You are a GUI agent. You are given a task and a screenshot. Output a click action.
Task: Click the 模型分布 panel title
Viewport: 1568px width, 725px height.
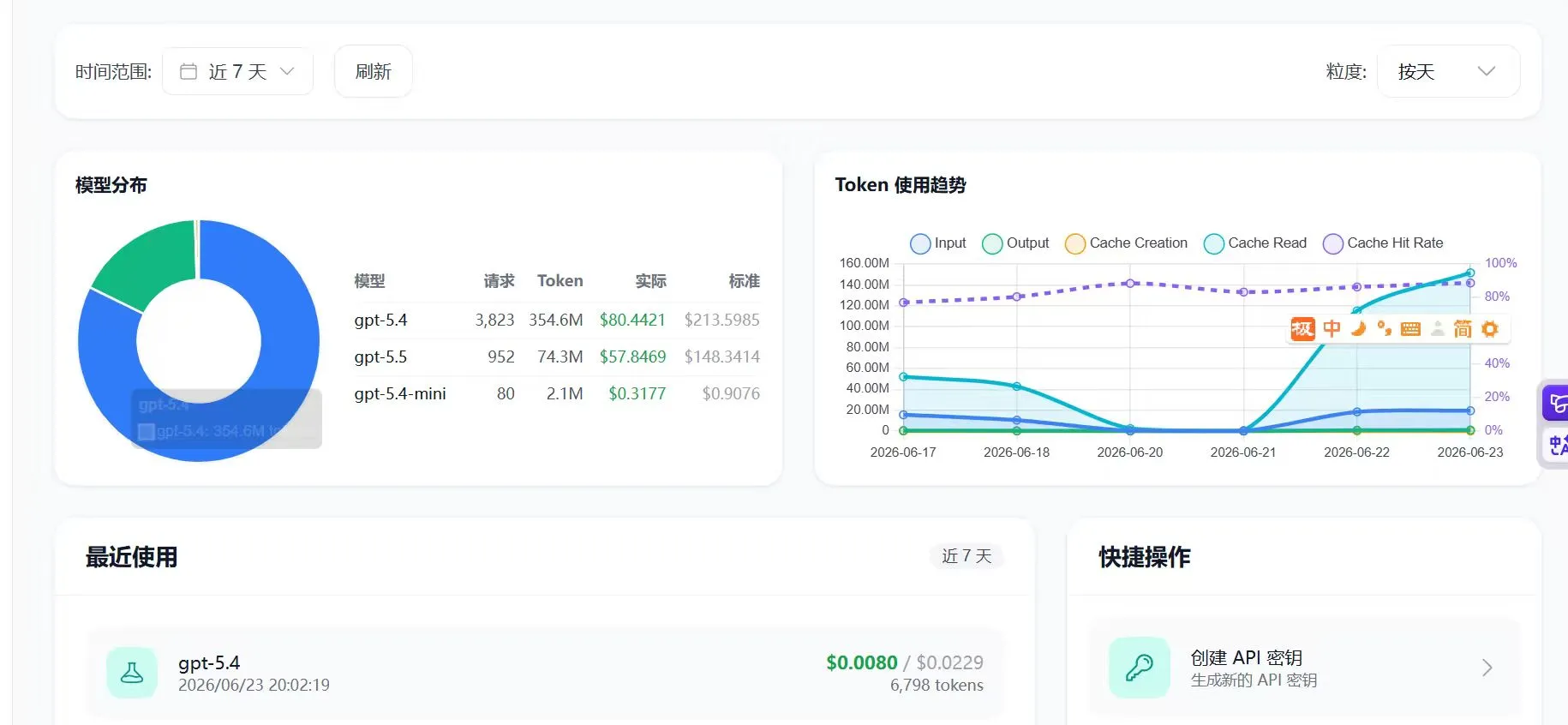(x=111, y=185)
